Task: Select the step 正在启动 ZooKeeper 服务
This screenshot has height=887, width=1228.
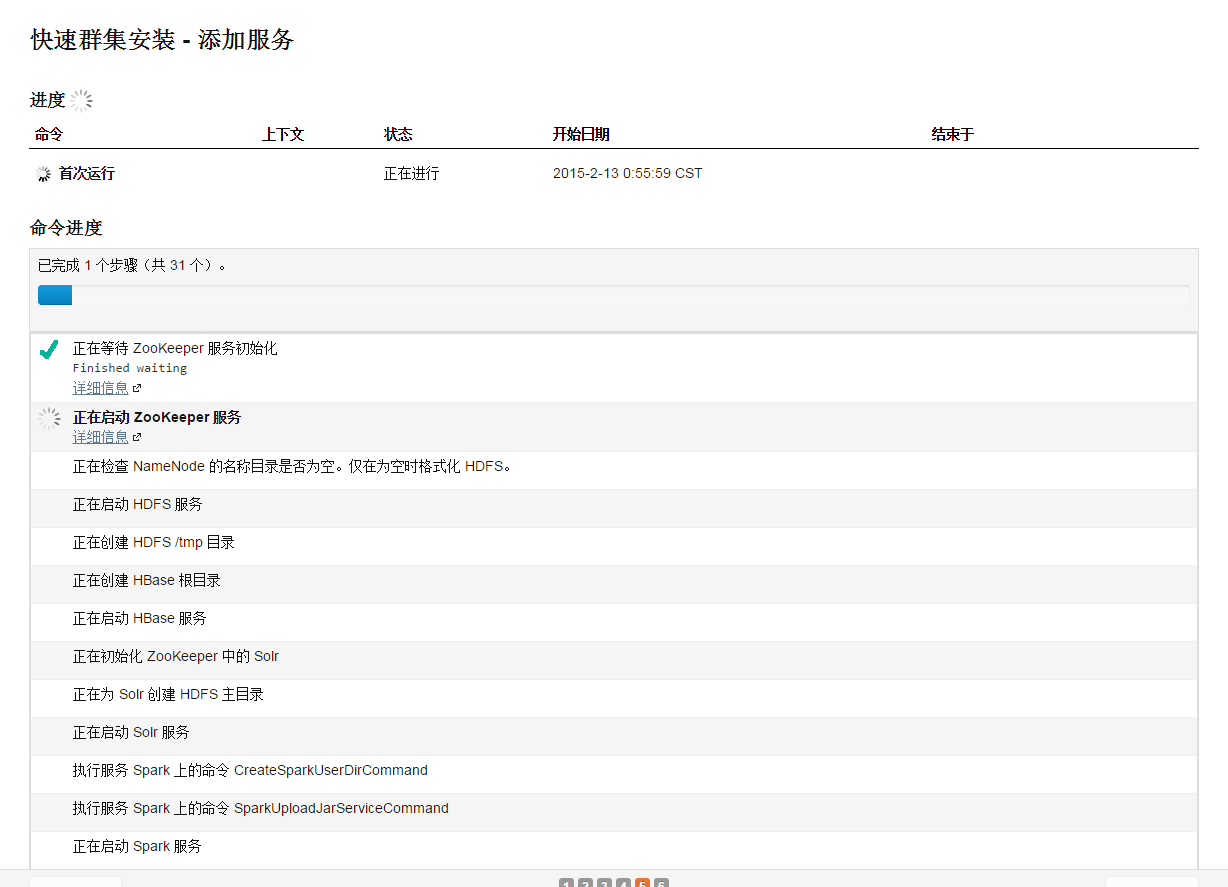Action: [x=157, y=418]
